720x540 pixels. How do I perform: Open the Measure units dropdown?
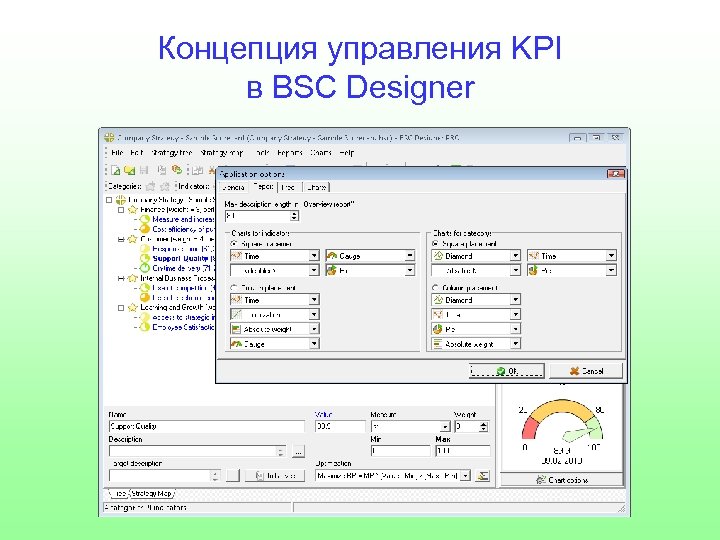coord(445,427)
